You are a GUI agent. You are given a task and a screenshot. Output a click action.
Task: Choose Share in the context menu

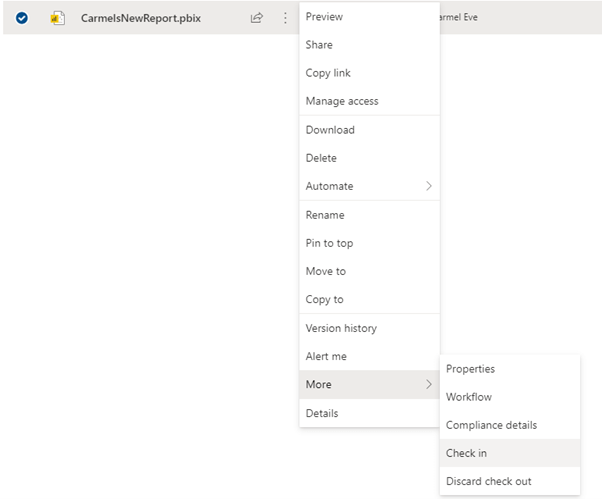coord(319,45)
